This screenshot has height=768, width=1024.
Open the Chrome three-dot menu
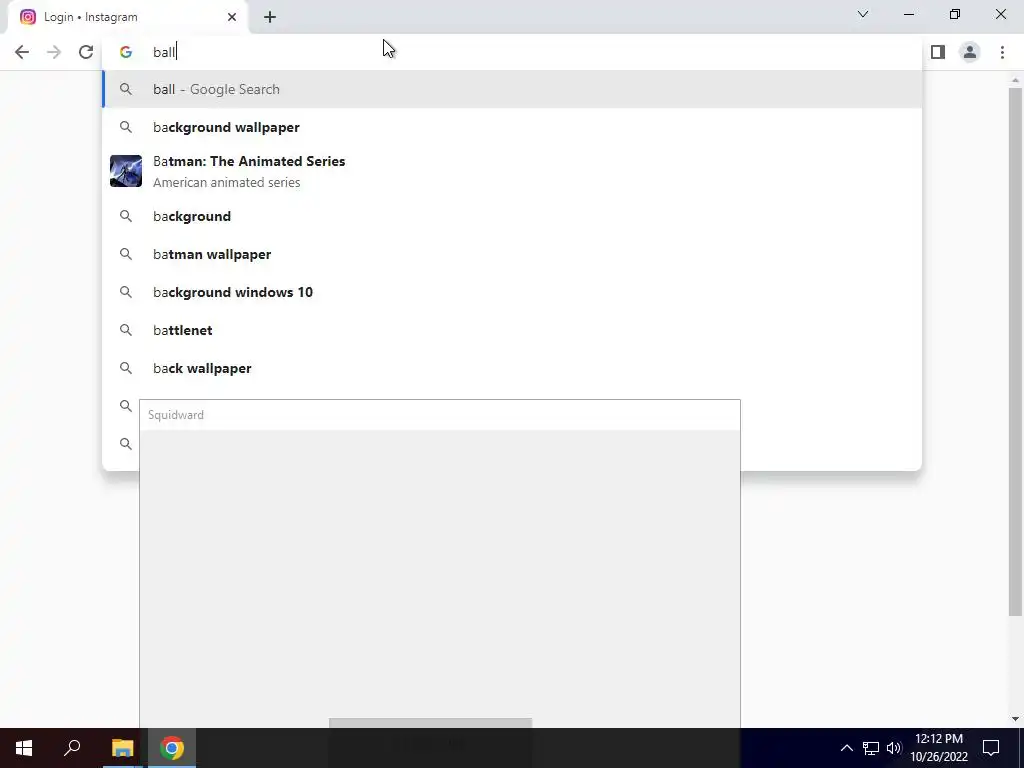[1002, 52]
